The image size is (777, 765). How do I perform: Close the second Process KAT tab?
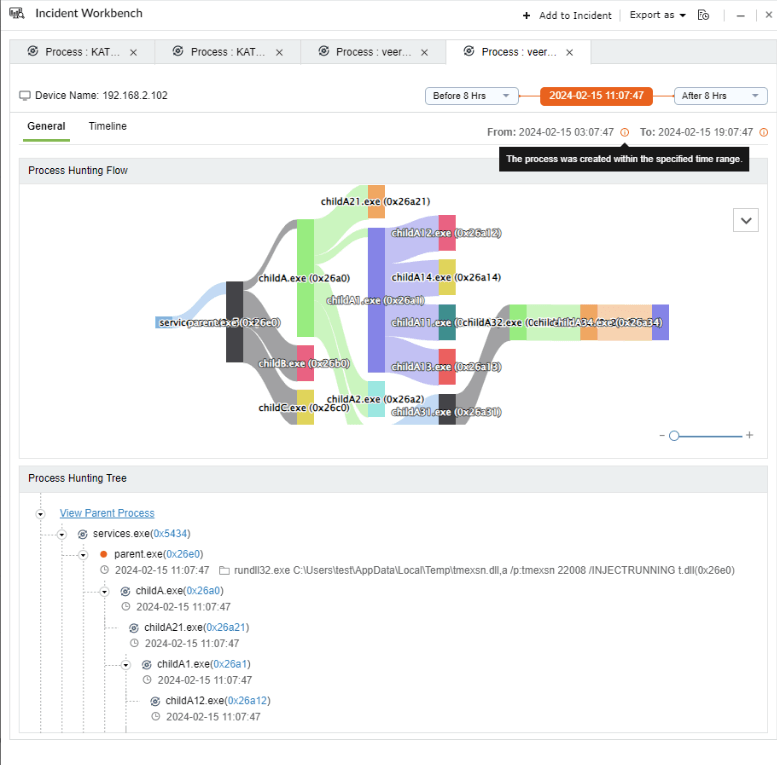click(x=279, y=53)
